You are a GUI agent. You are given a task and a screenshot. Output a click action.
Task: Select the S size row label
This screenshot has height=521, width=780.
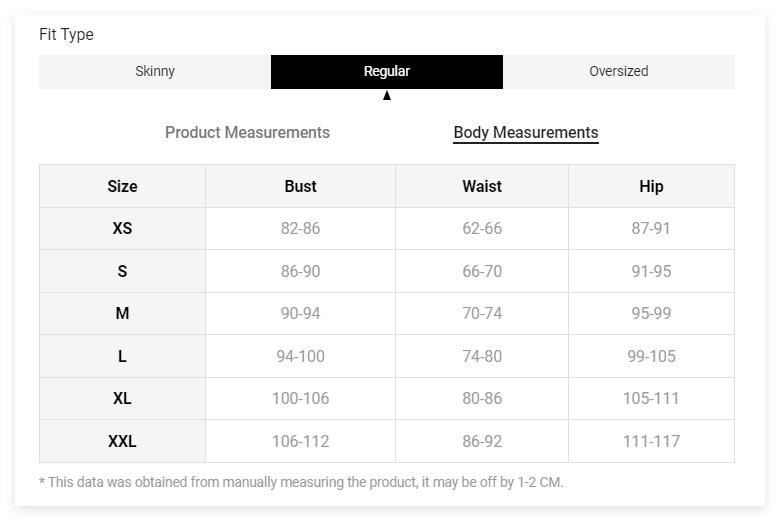tap(122, 271)
